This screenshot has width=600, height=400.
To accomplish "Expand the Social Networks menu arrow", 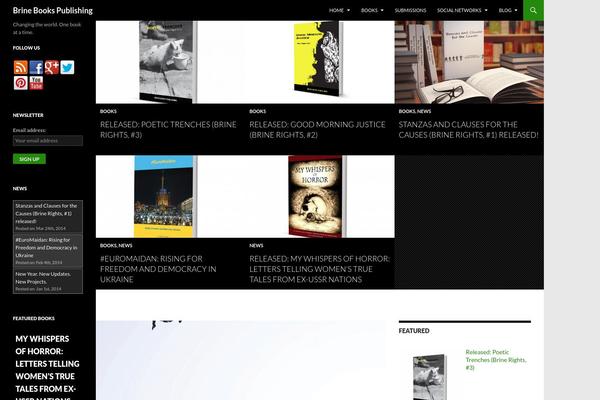I will tap(486, 10).
